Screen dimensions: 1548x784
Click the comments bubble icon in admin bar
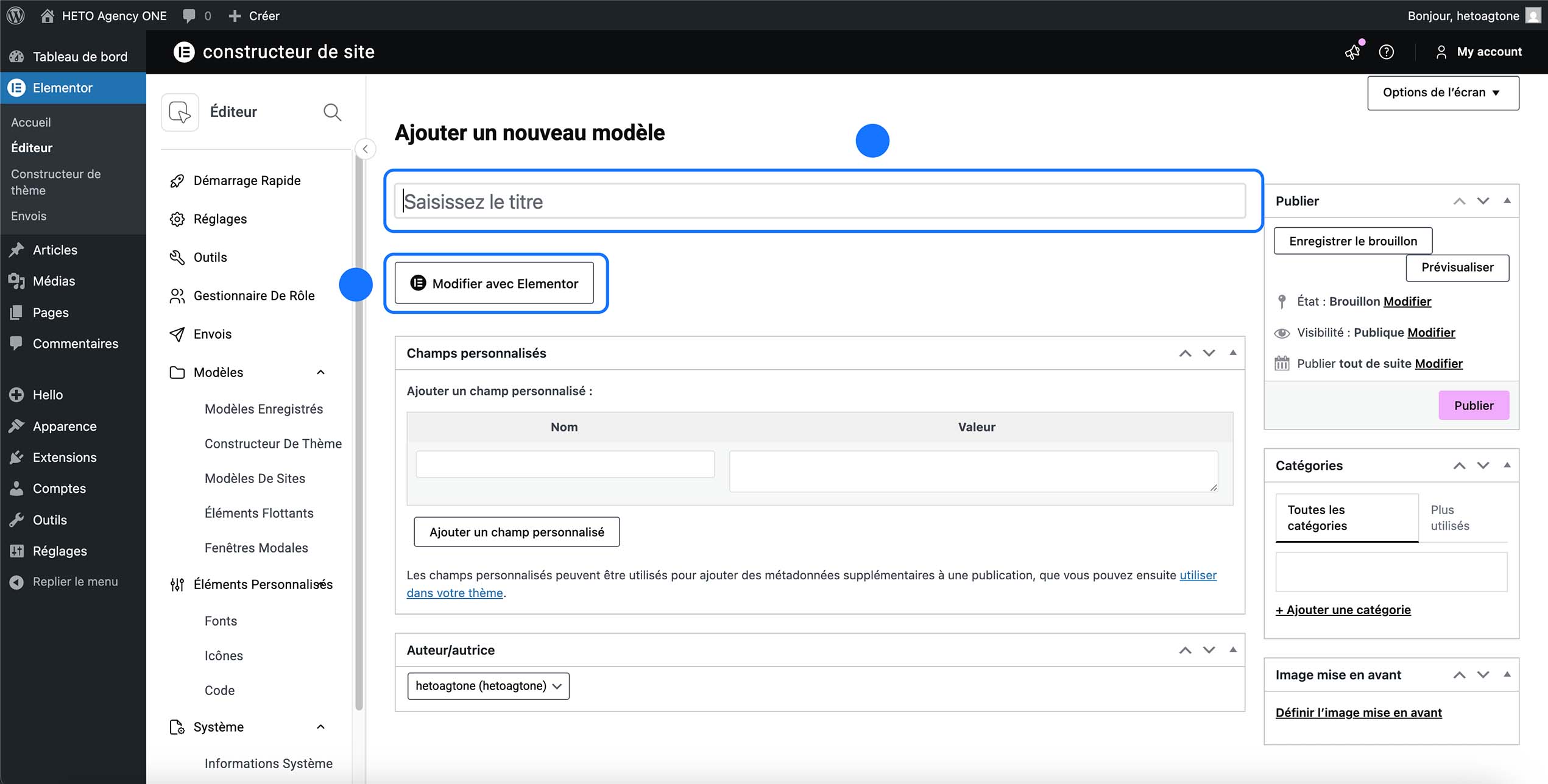(189, 15)
